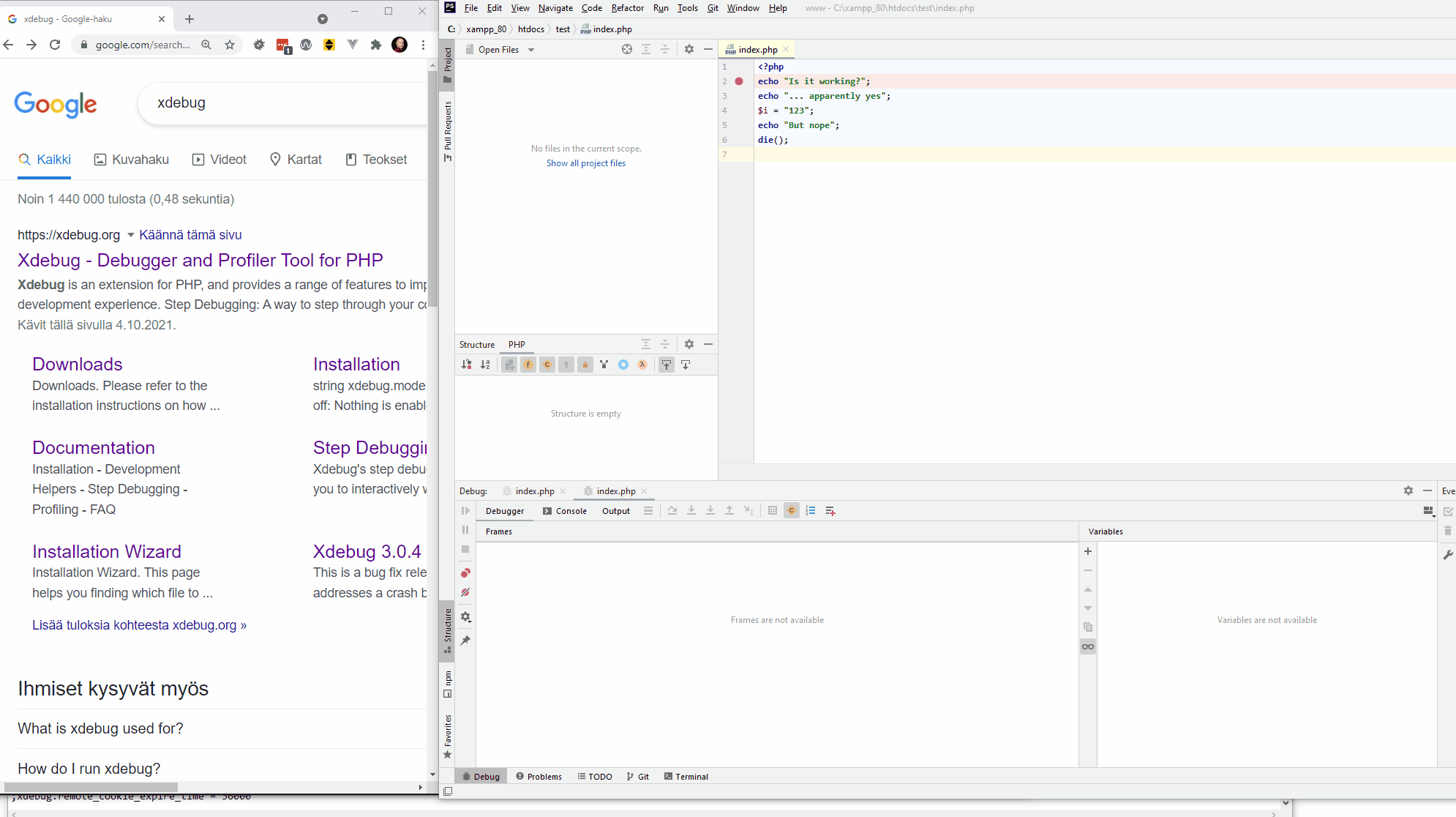The height and width of the screenshot is (817, 1456).
Task: Remove breakpoint on line 2 in gutter
Action: point(739,81)
